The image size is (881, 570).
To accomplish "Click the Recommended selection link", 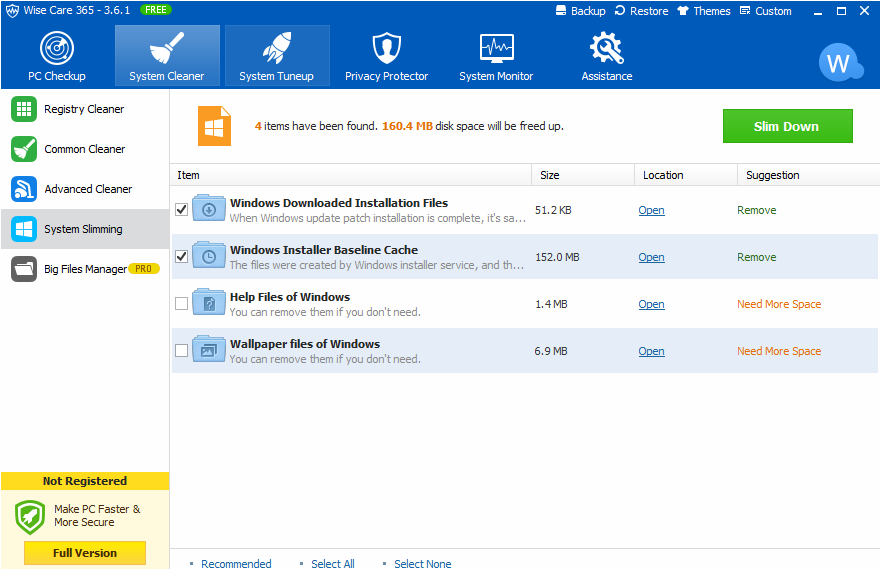I will pyautogui.click(x=236, y=563).
